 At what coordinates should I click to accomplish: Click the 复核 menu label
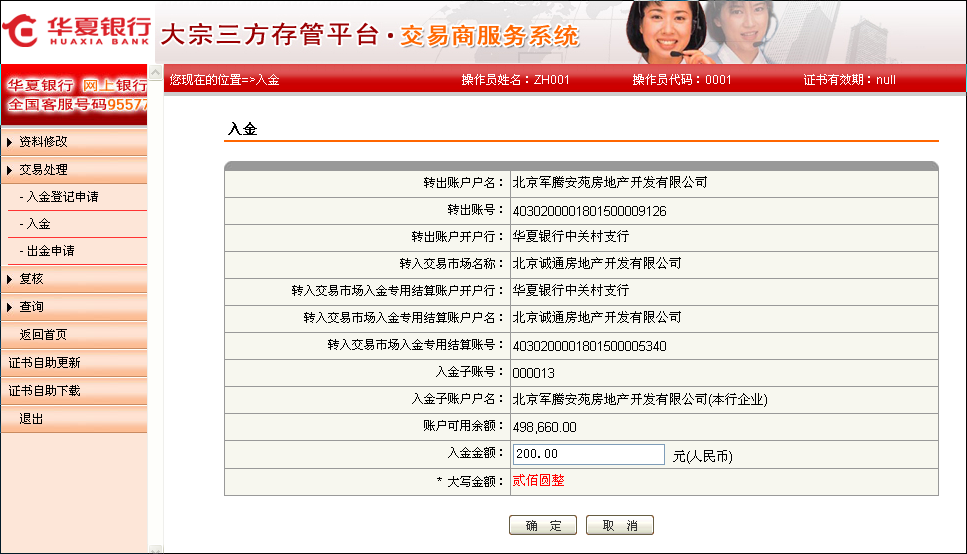point(31,279)
